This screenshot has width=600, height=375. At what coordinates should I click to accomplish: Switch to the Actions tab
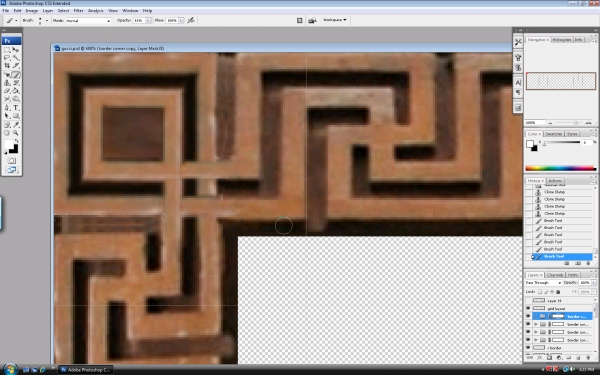555,181
